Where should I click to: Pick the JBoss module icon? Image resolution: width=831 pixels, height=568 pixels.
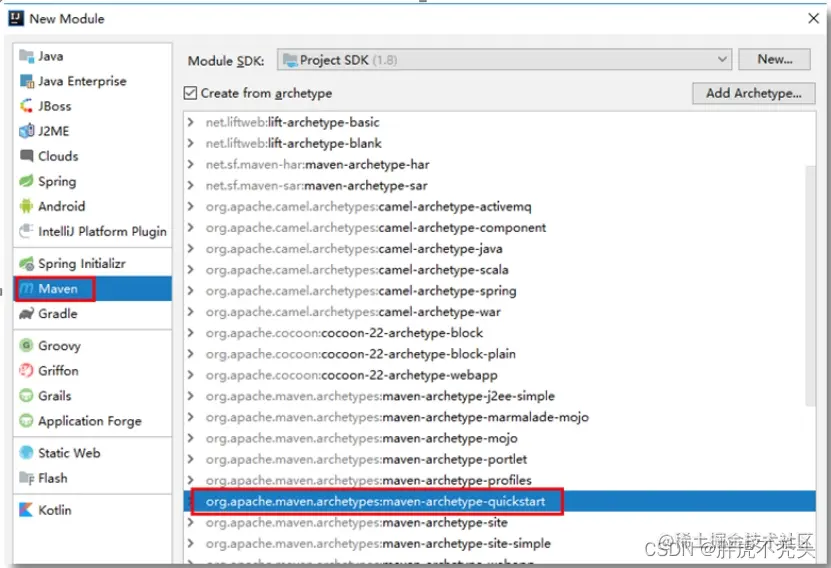(x=26, y=106)
